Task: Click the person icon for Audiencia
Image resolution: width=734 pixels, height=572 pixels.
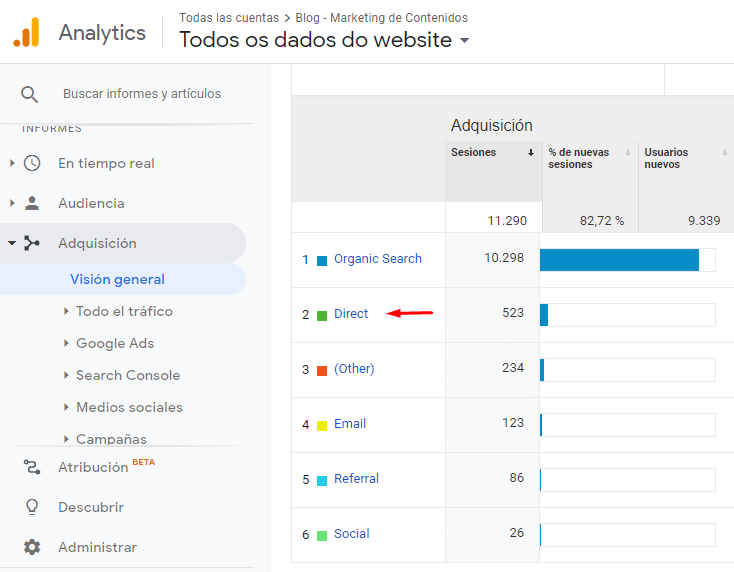Action: (x=32, y=203)
